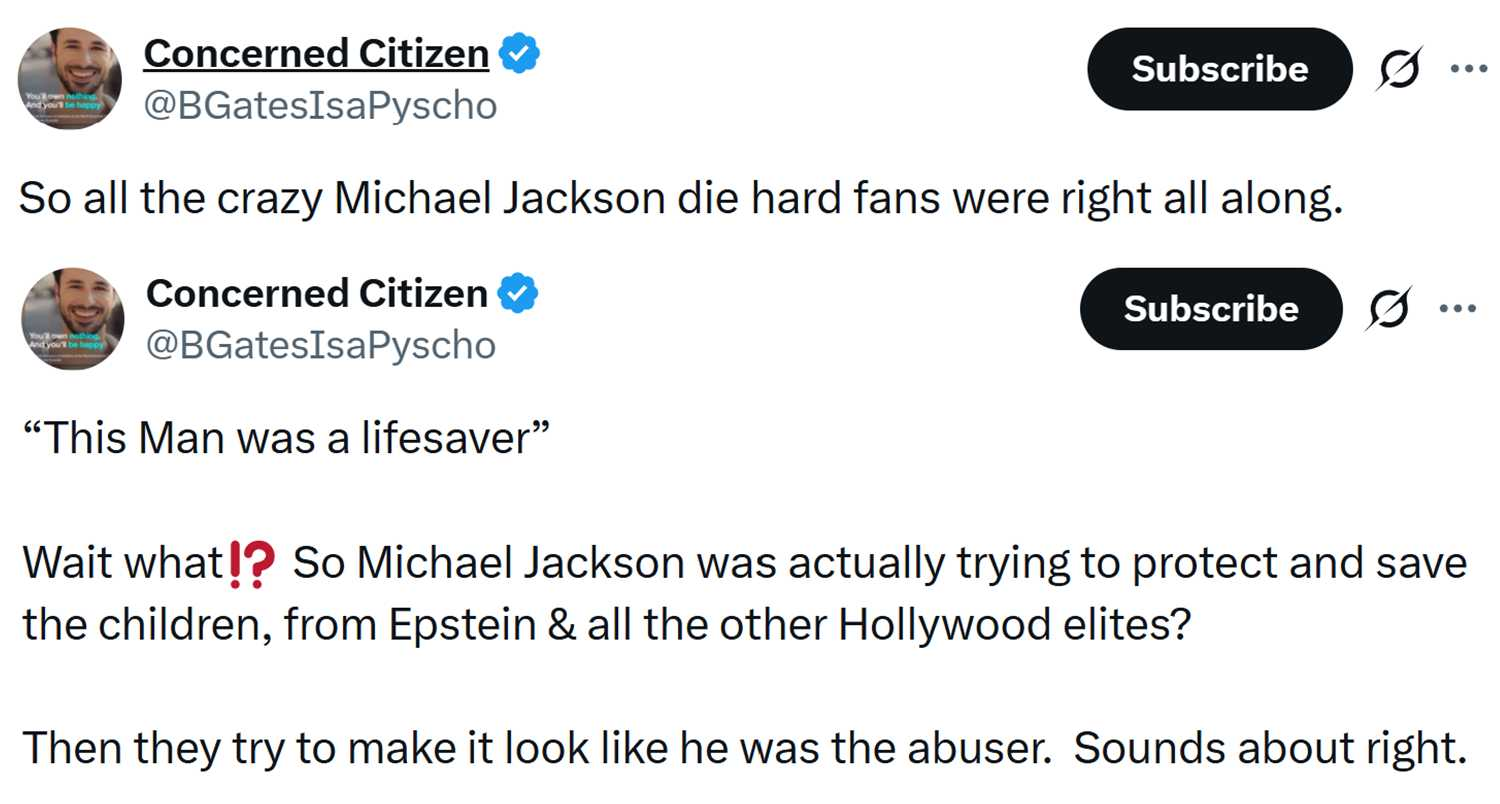Click the red exclamation question mark emoji
The image size is (1500, 804).
251,564
